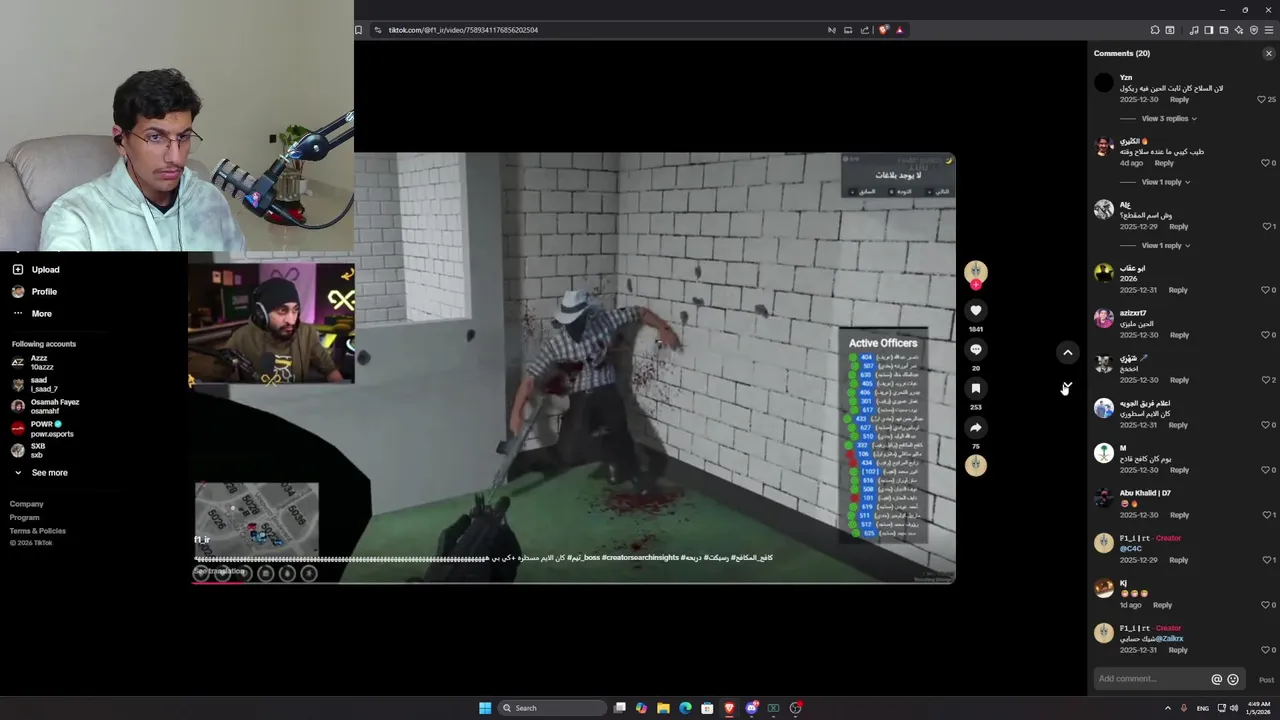Open following account POWR
This screenshot has width=1280, height=720.
[42, 429]
